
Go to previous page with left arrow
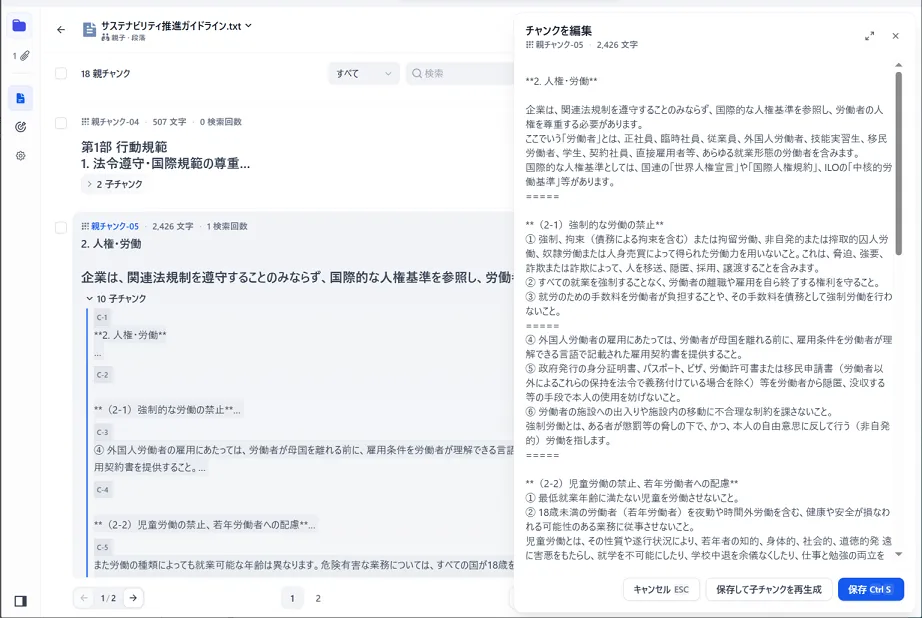pyautogui.click(x=84, y=598)
